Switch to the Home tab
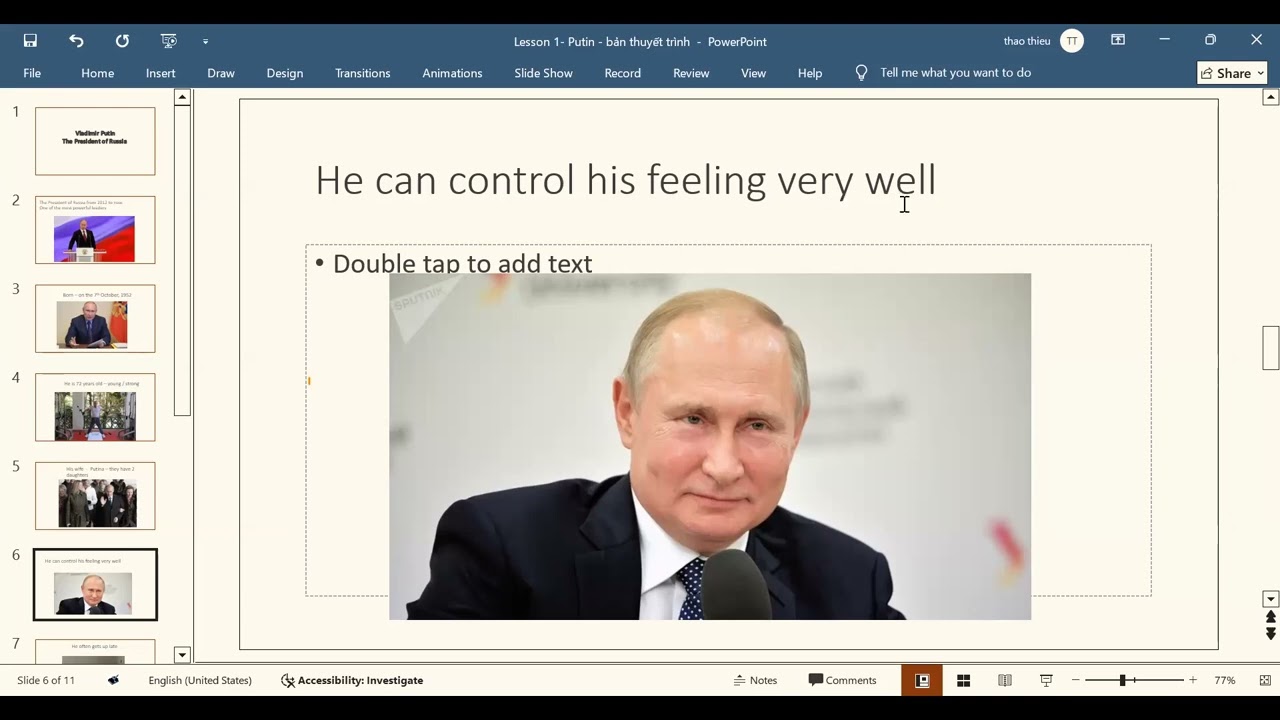This screenshot has height=720, width=1280. click(97, 73)
